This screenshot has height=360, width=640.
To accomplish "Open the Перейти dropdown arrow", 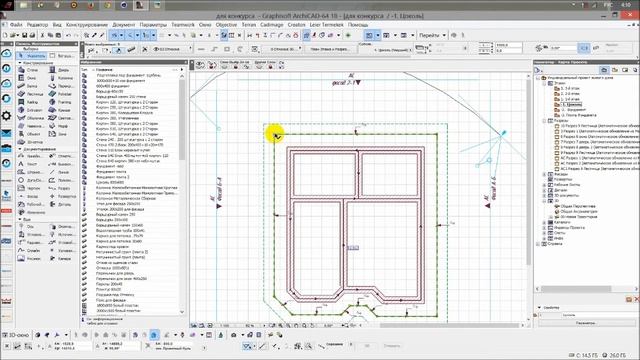I will click(x=444, y=36).
